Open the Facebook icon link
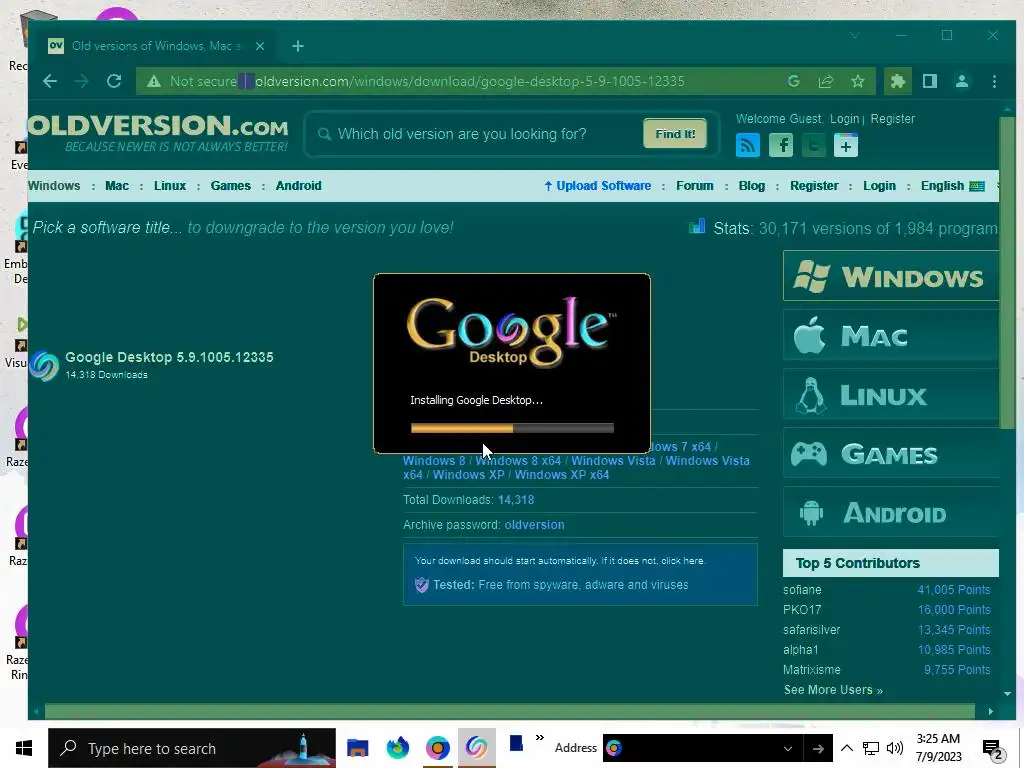Image resolution: width=1024 pixels, height=768 pixels. [x=780, y=145]
